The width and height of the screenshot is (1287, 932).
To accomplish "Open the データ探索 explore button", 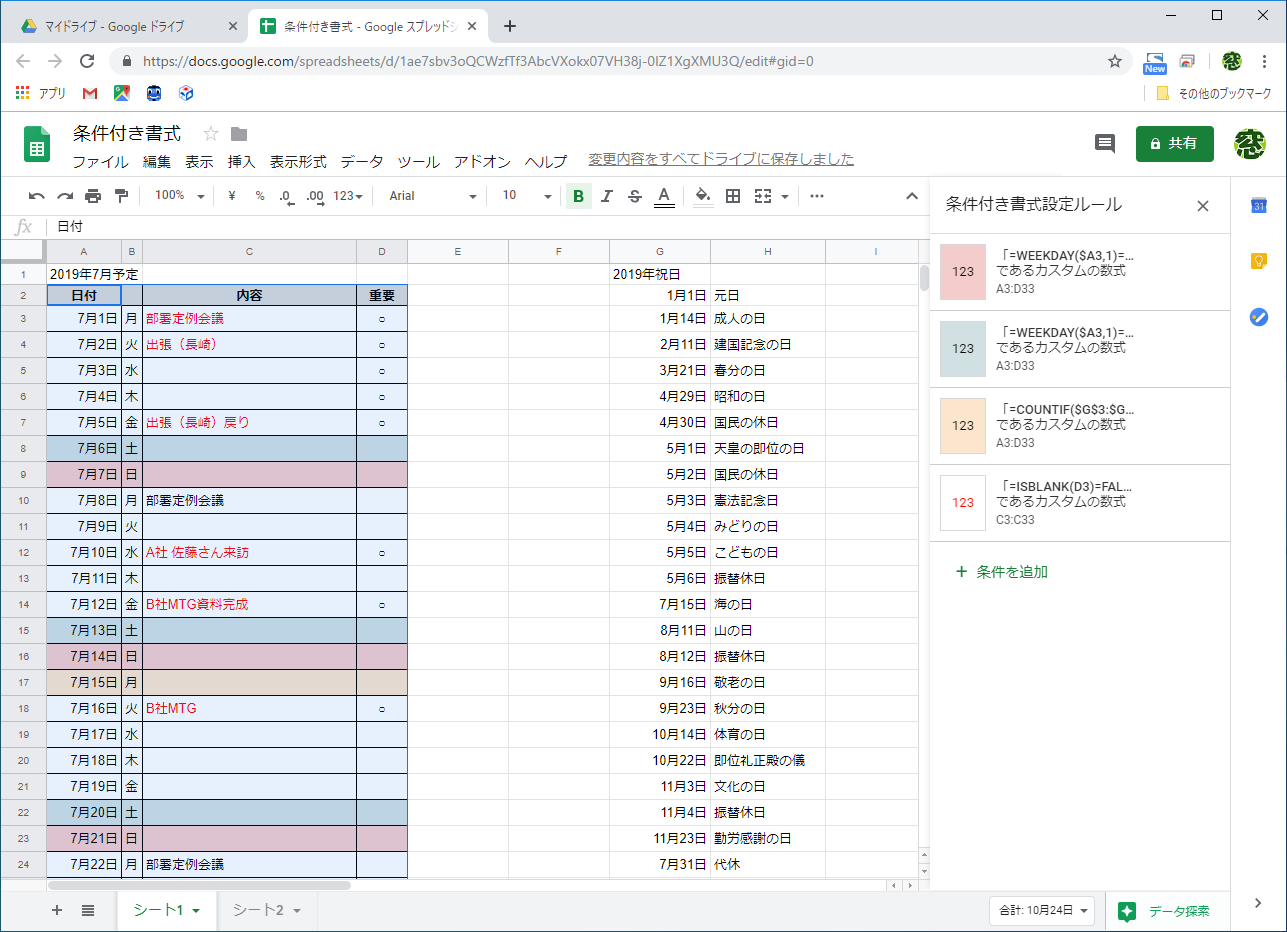I will 1167,911.
